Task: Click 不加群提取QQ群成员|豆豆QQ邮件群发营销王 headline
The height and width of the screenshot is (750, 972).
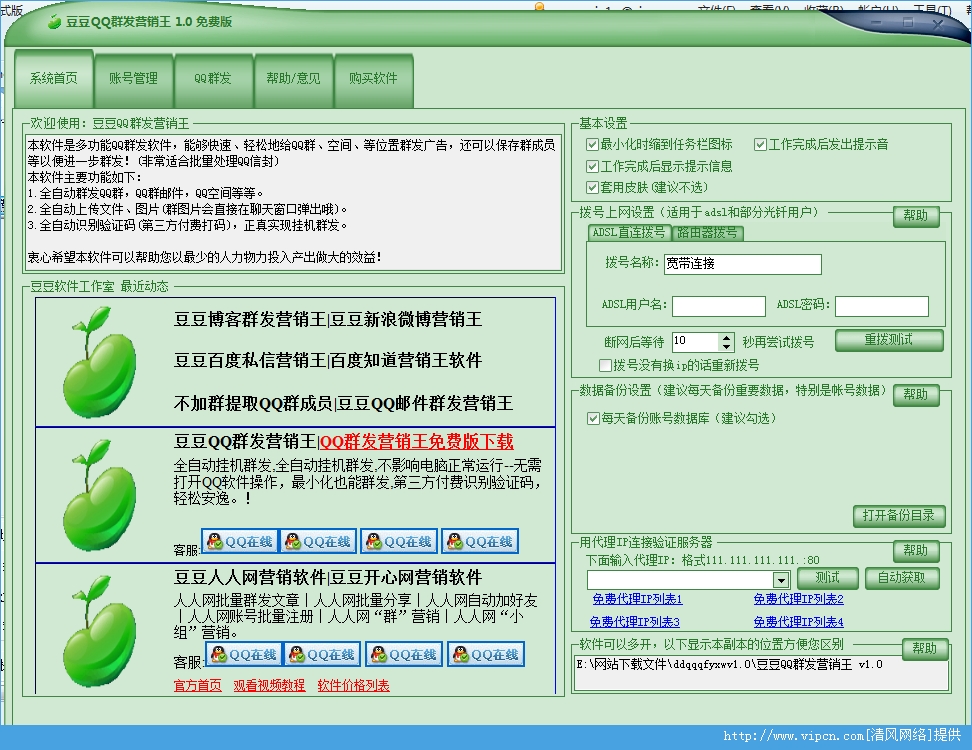Action: pos(343,404)
